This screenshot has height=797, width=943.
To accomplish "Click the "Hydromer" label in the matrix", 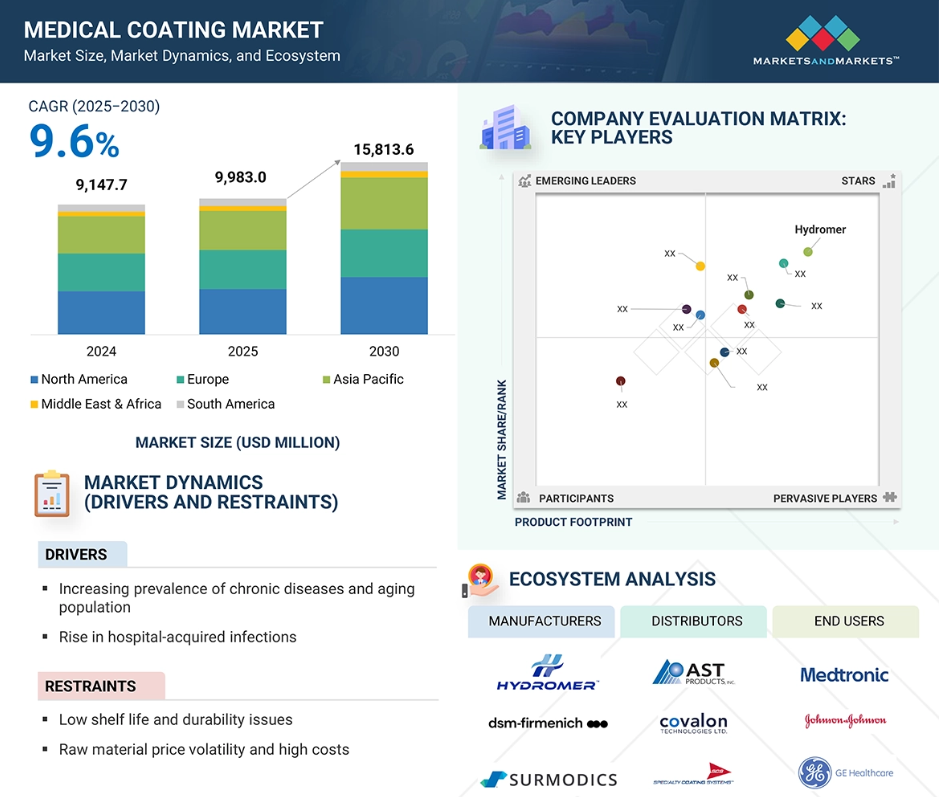I will point(820,229).
